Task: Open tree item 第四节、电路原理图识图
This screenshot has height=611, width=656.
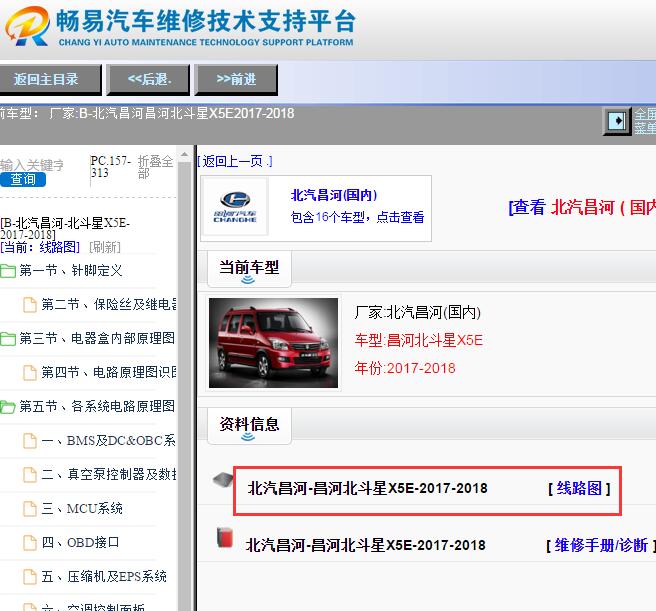Action: click(109, 372)
